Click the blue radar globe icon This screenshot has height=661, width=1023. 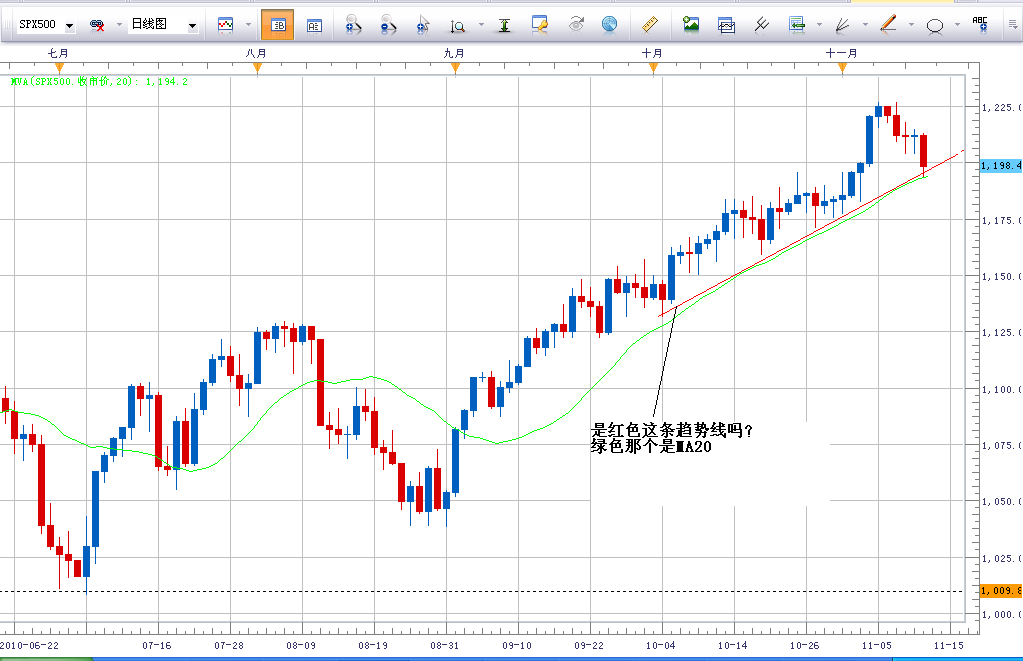pyautogui.click(x=609, y=25)
